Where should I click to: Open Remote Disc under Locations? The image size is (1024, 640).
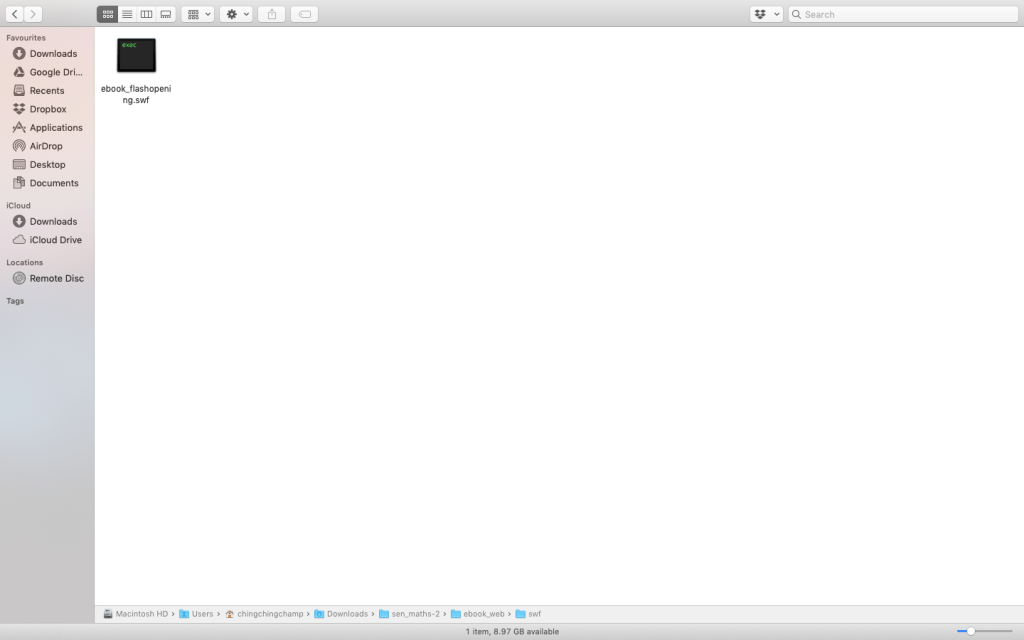(56, 278)
